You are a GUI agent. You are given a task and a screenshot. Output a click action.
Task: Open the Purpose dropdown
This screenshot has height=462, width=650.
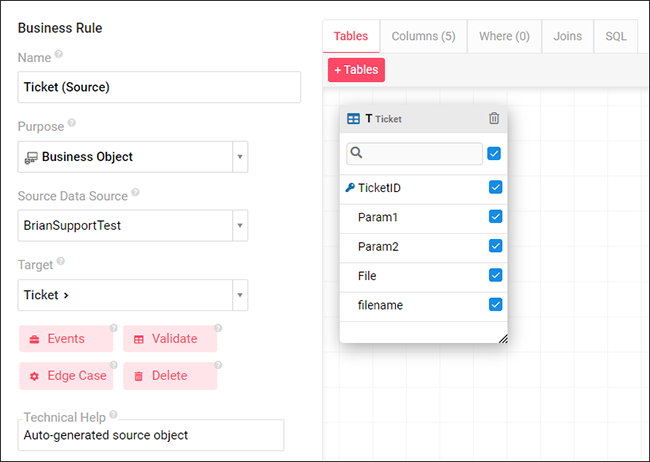click(x=240, y=157)
